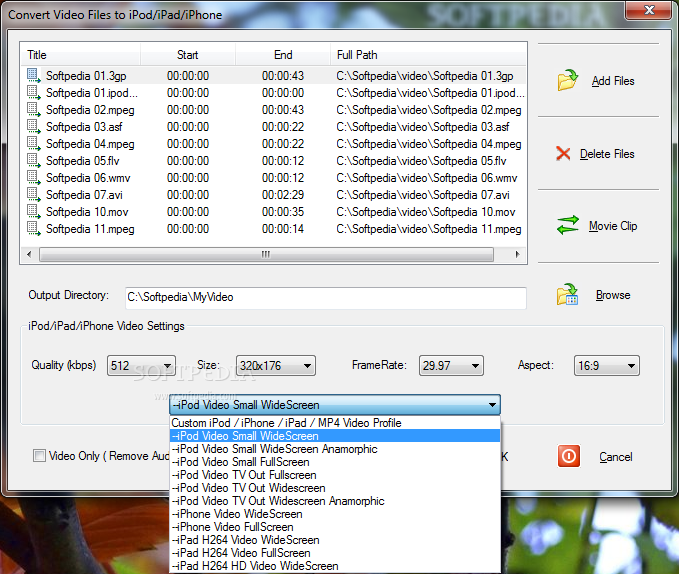
Task: Click the End column header
Action: pos(283,55)
